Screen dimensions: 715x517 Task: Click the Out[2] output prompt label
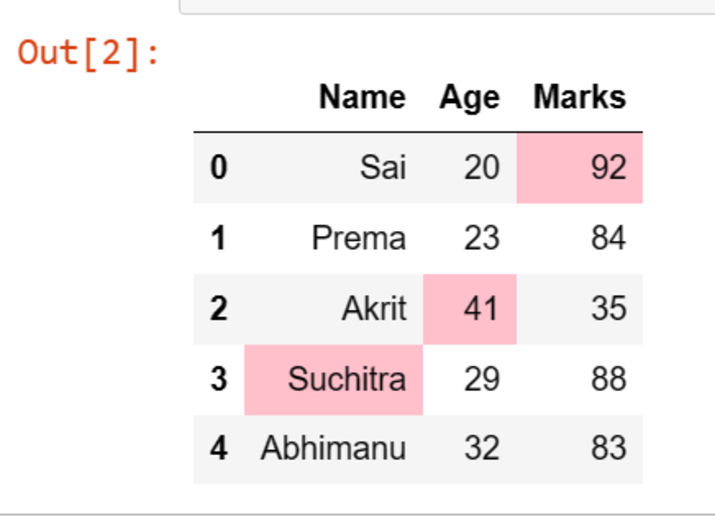coord(89,52)
